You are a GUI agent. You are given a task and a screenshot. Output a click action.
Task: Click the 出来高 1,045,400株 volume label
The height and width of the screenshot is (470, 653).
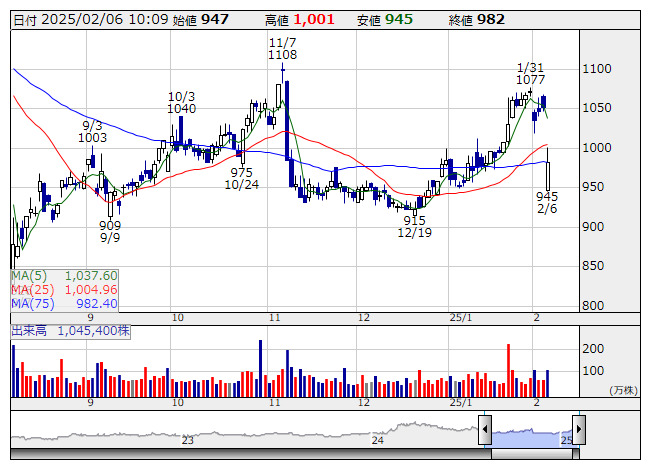(70, 331)
